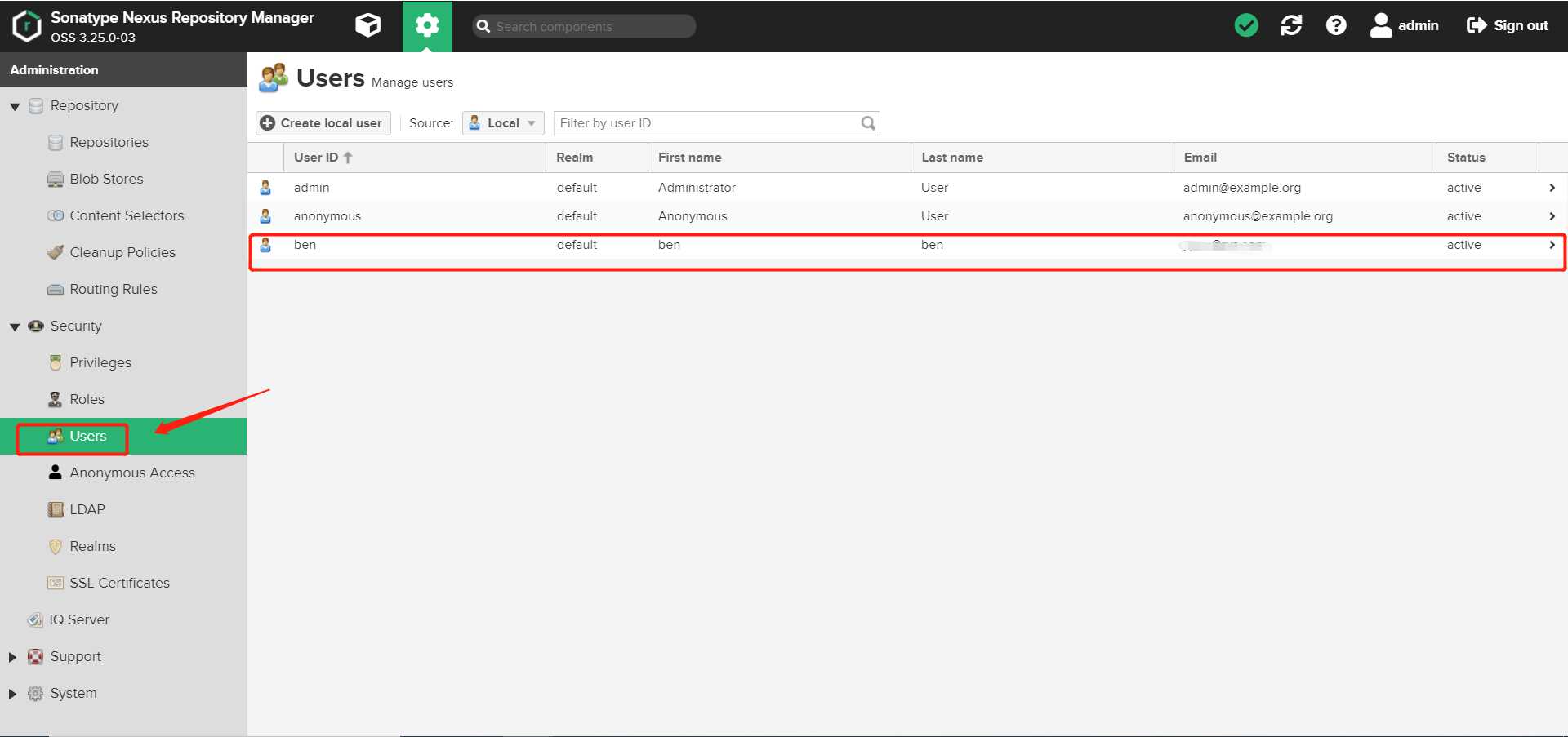Screen dimensions: 1568x737
Task: Click the Refresh icon in the header
Action: pos(1291,25)
